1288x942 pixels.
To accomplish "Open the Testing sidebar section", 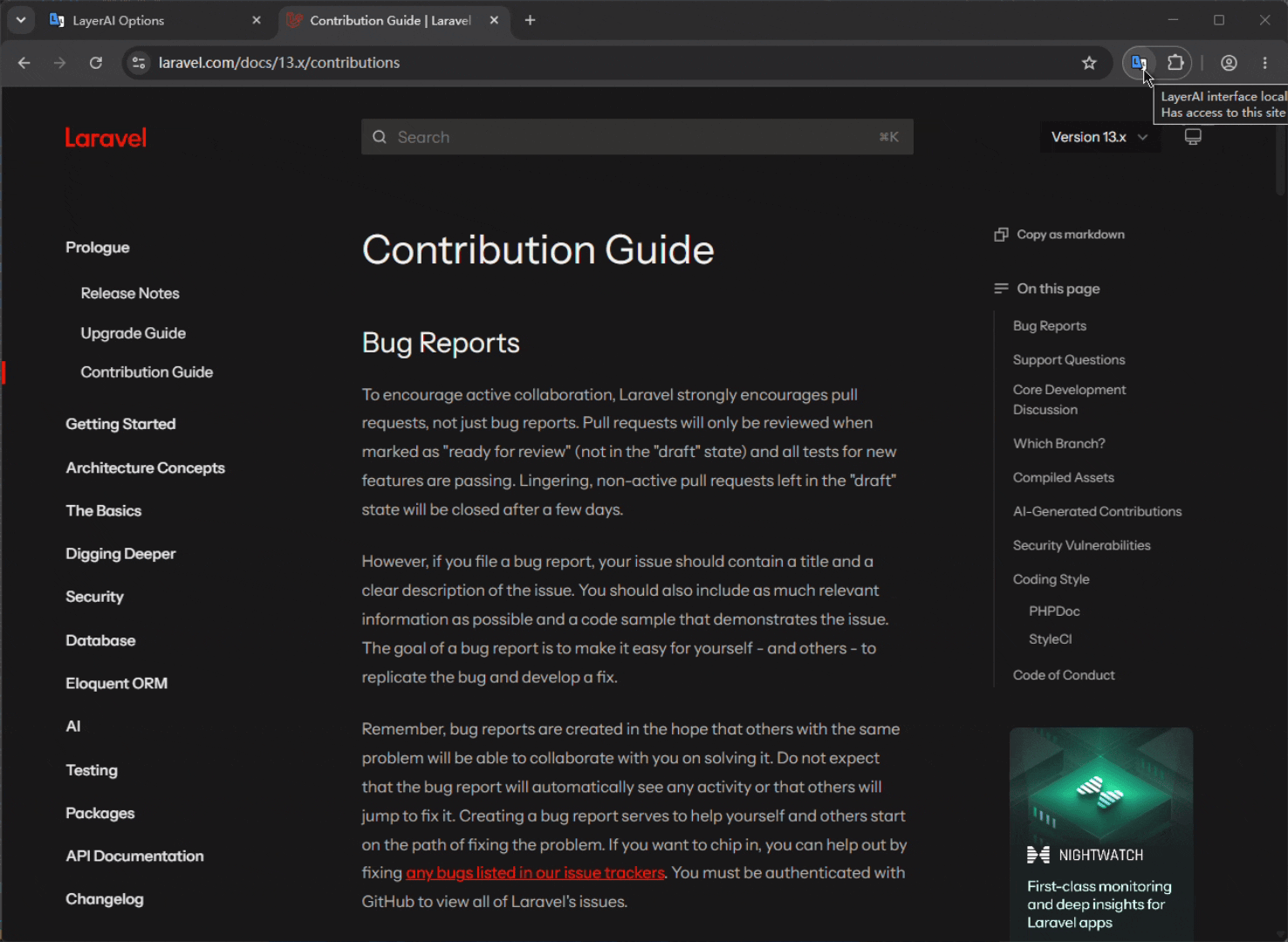I will (x=92, y=770).
